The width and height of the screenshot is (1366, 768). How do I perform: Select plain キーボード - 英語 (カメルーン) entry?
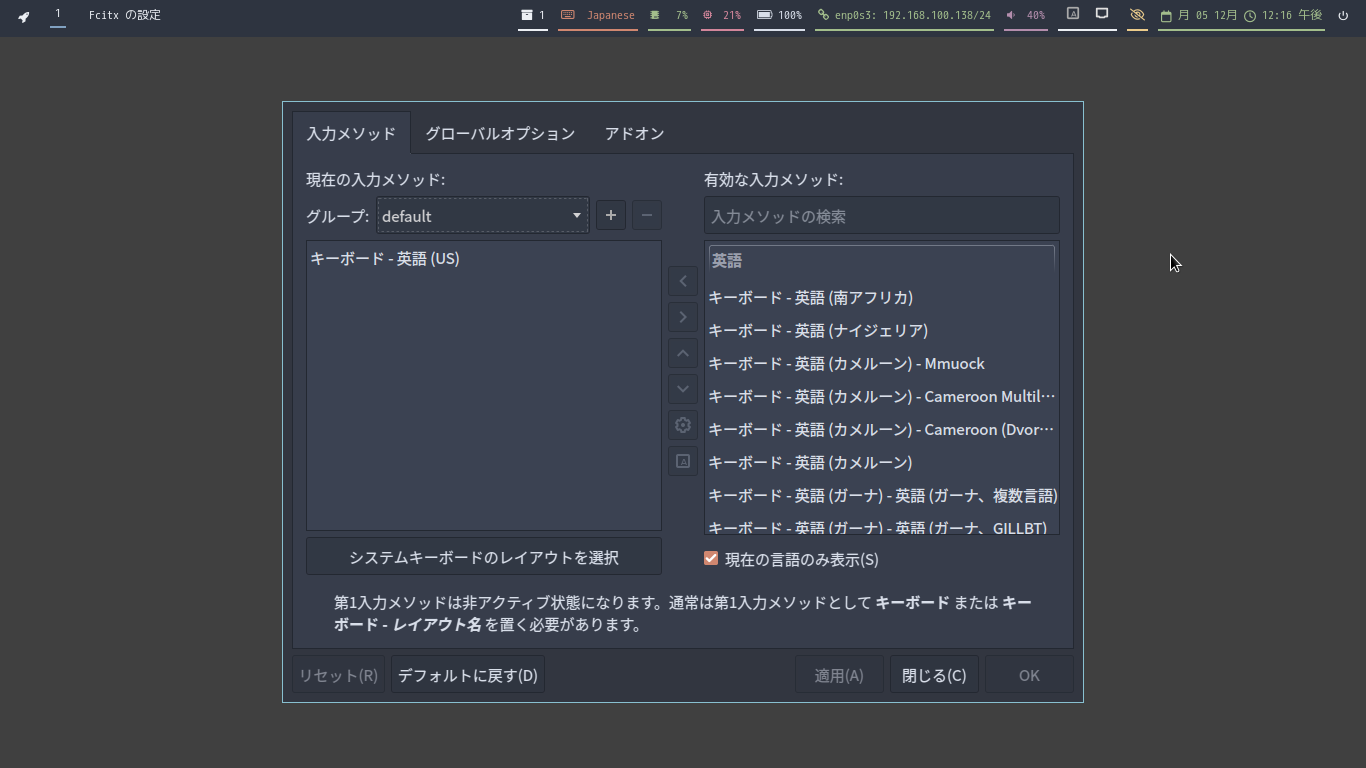882,462
